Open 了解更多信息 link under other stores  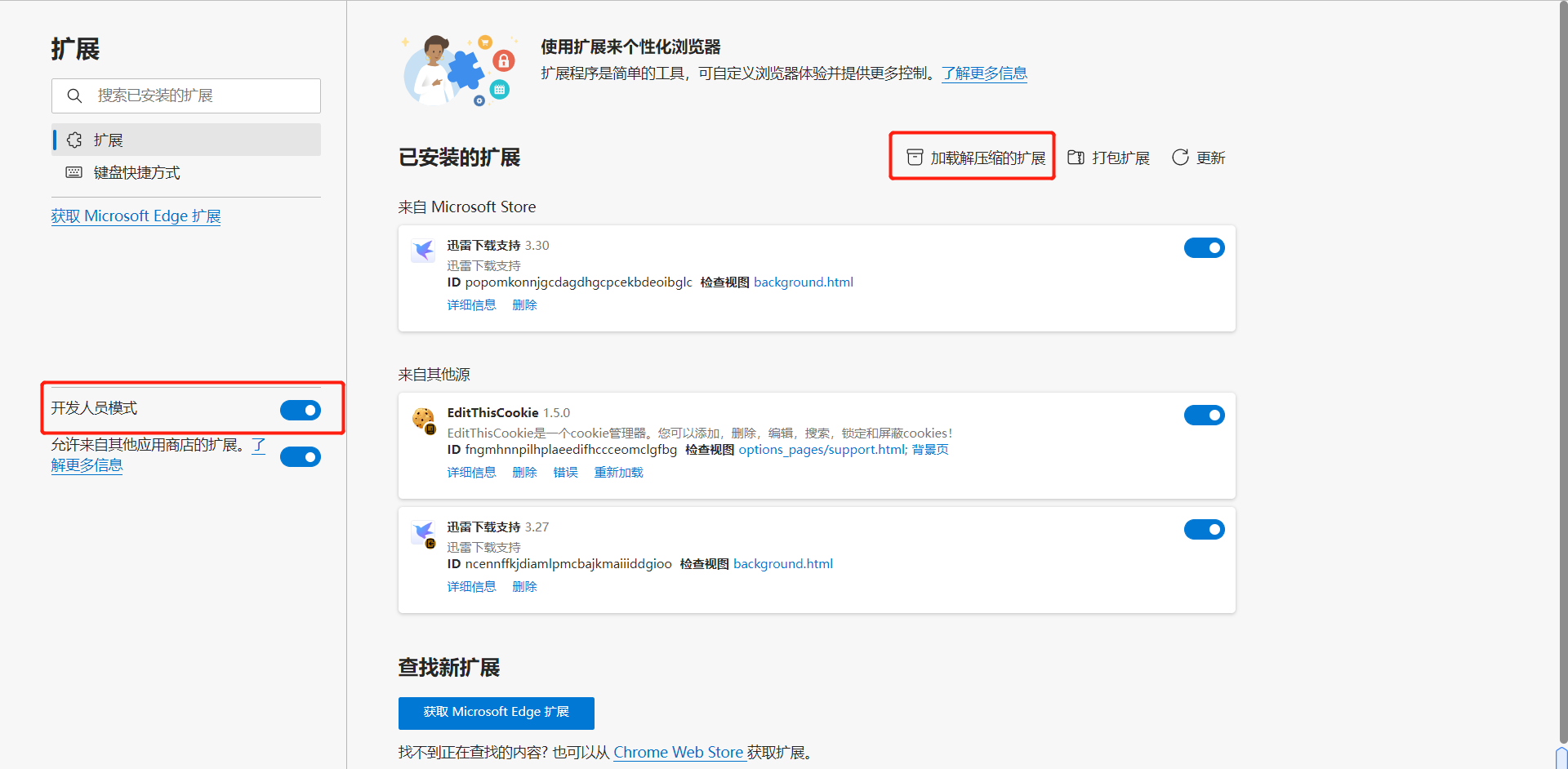[87, 465]
